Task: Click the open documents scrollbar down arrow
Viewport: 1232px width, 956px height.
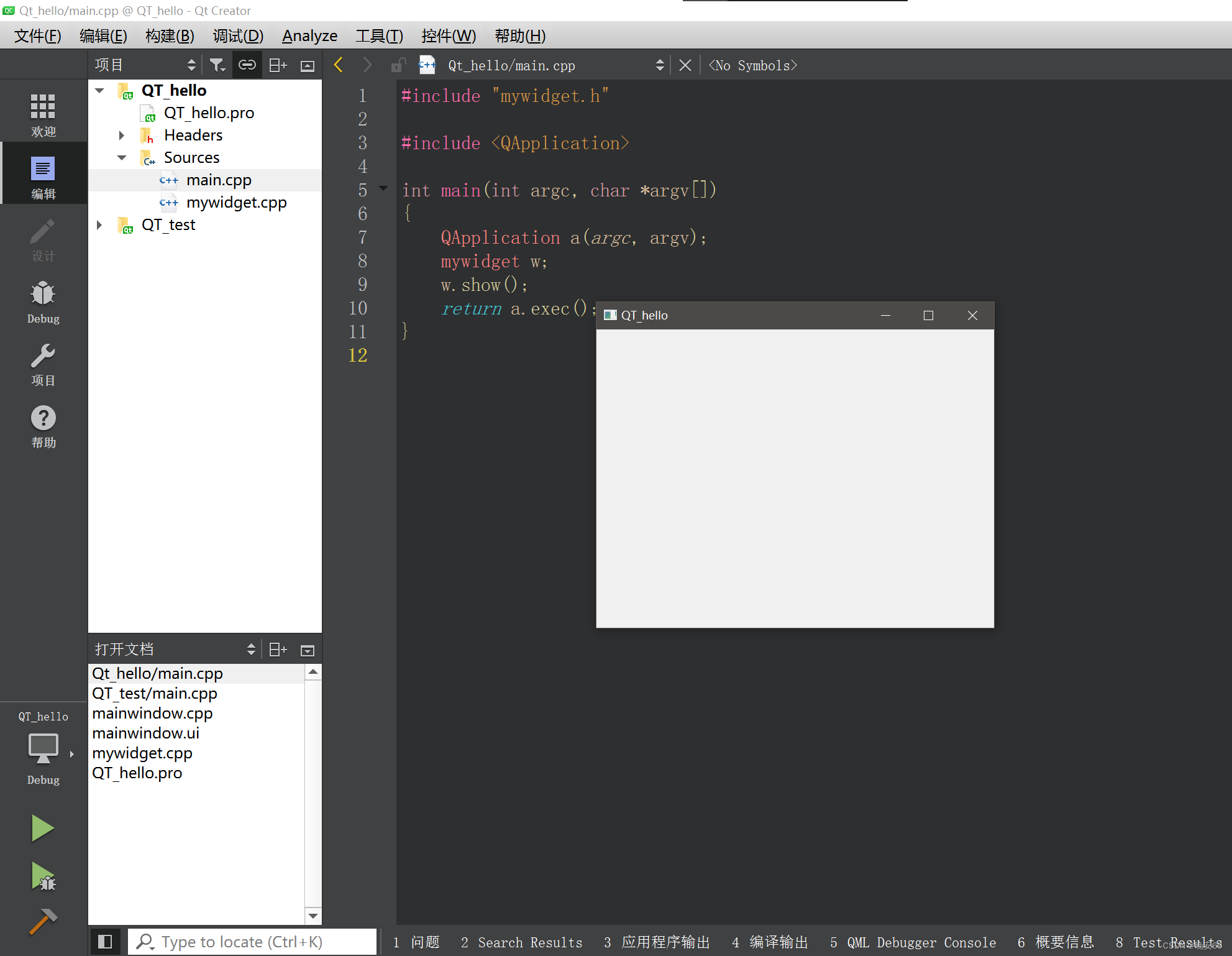Action: click(313, 916)
